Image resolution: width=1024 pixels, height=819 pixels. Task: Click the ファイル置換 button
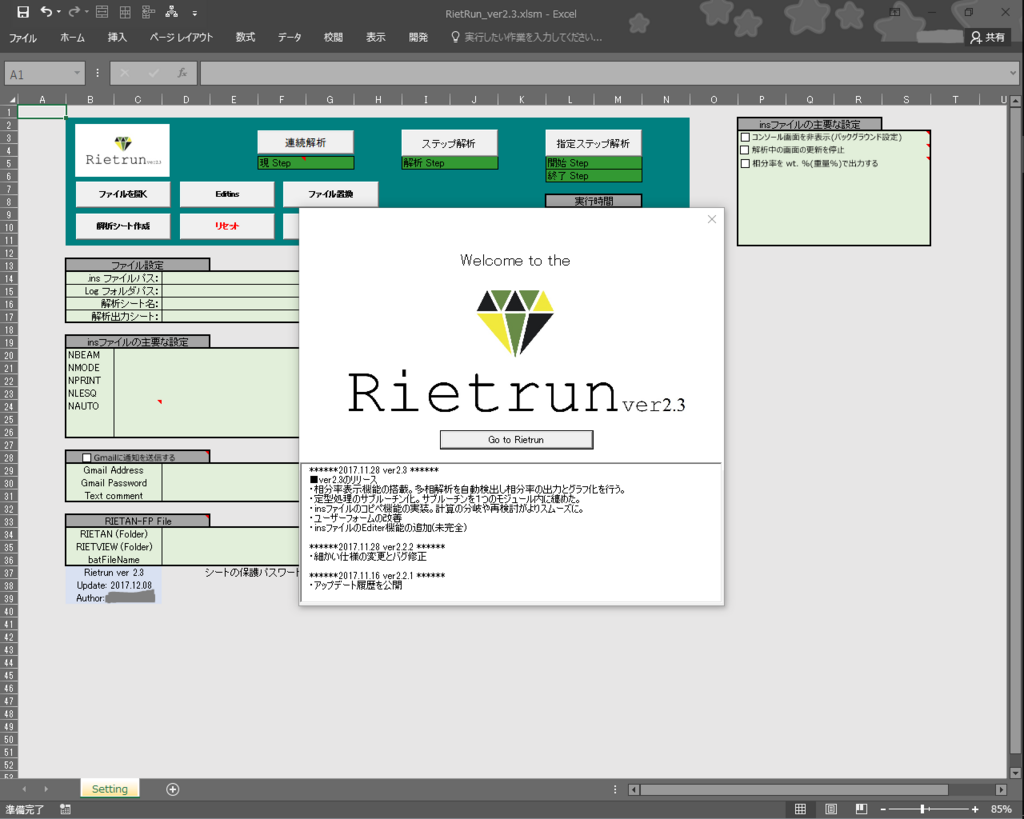(330, 194)
